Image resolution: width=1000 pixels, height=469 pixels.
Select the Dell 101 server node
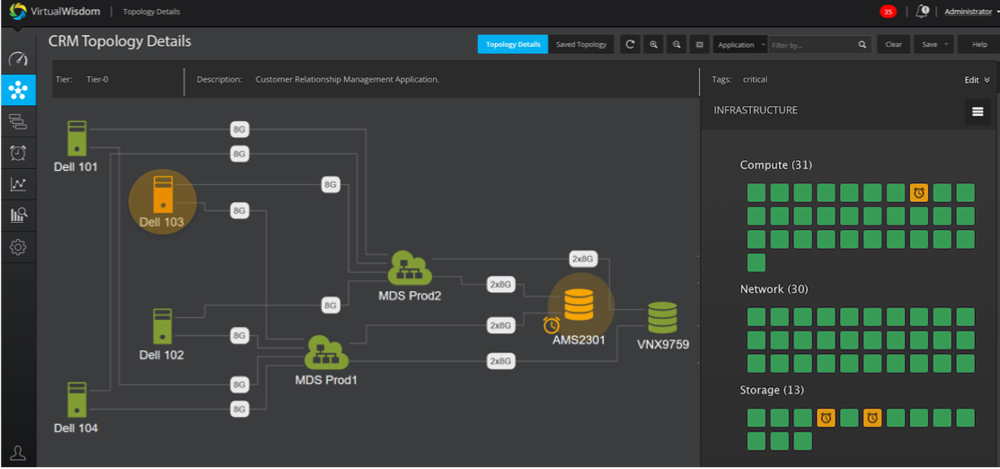click(77, 138)
